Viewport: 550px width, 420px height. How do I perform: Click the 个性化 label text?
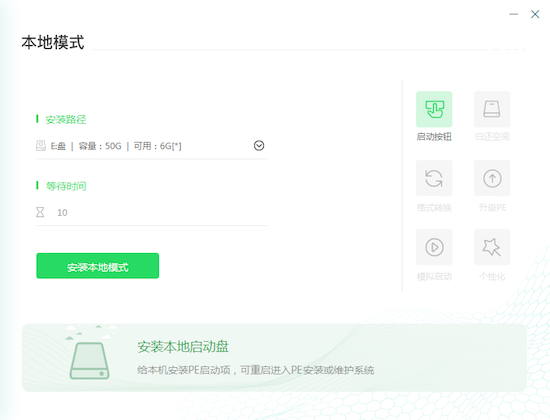click(x=492, y=276)
